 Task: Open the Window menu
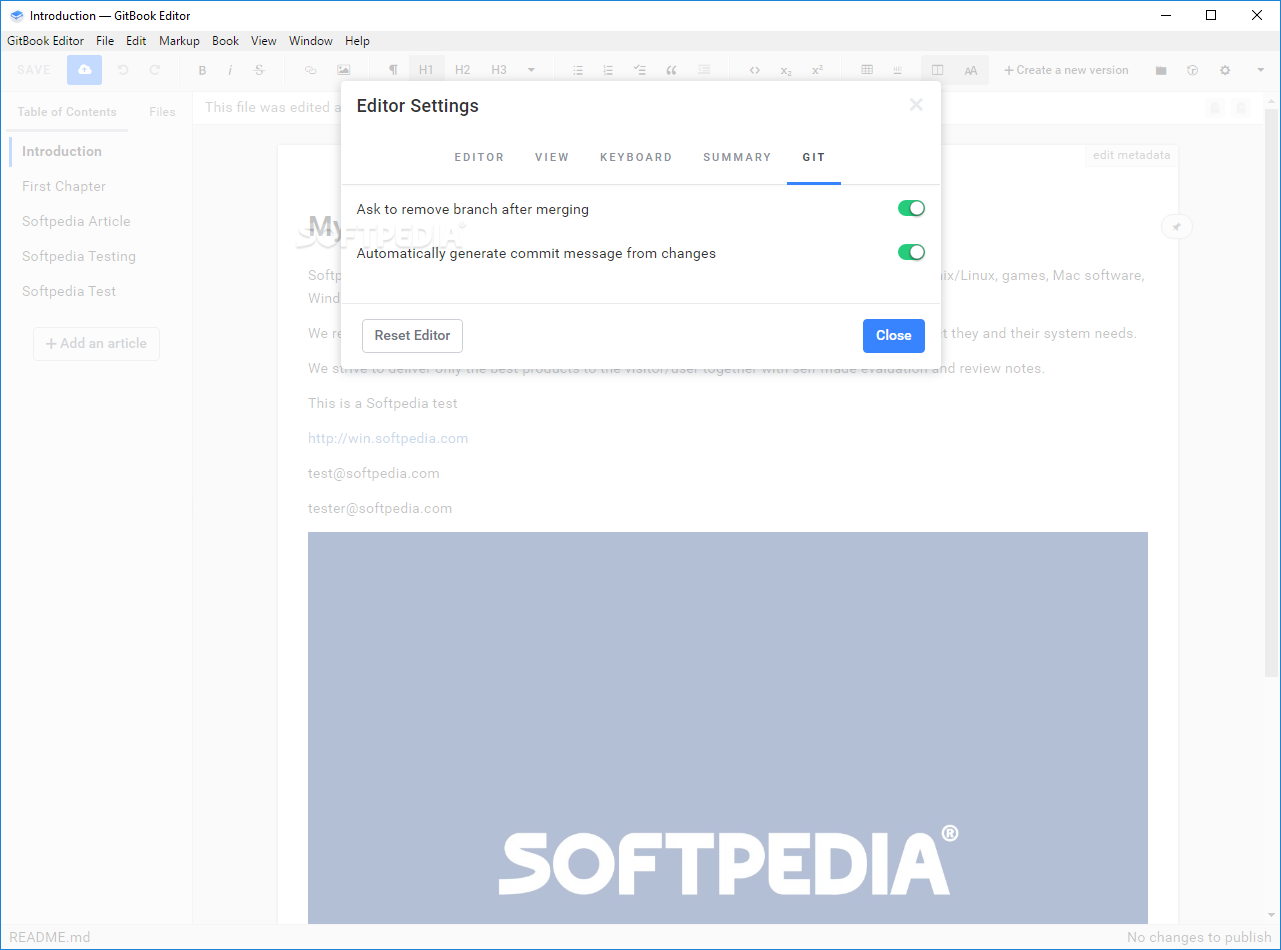311,41
